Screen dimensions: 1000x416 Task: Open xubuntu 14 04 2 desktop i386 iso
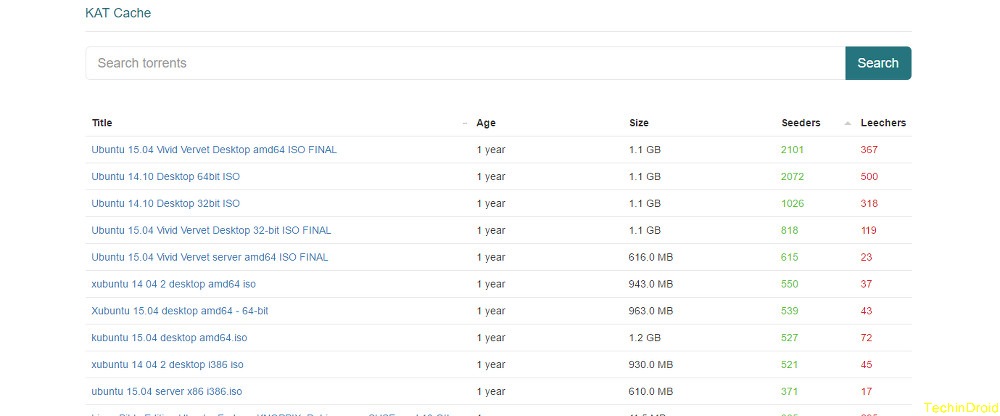[x=167, y=365]
